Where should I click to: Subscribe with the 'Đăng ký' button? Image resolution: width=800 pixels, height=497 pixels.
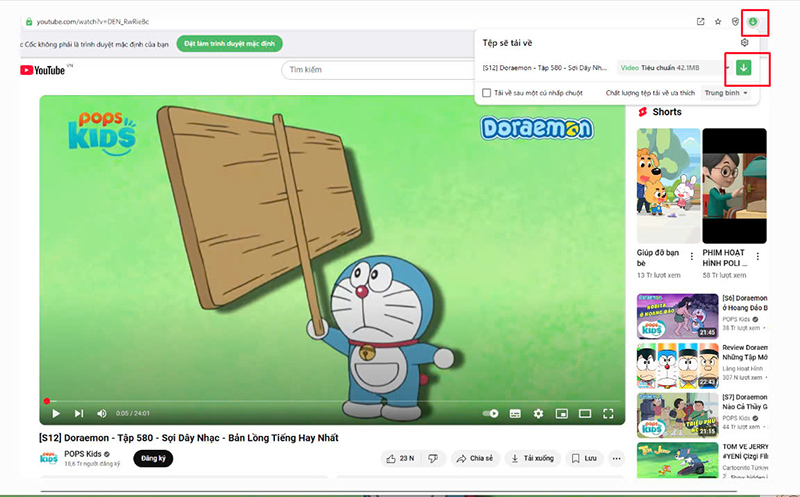click(154, 458)
